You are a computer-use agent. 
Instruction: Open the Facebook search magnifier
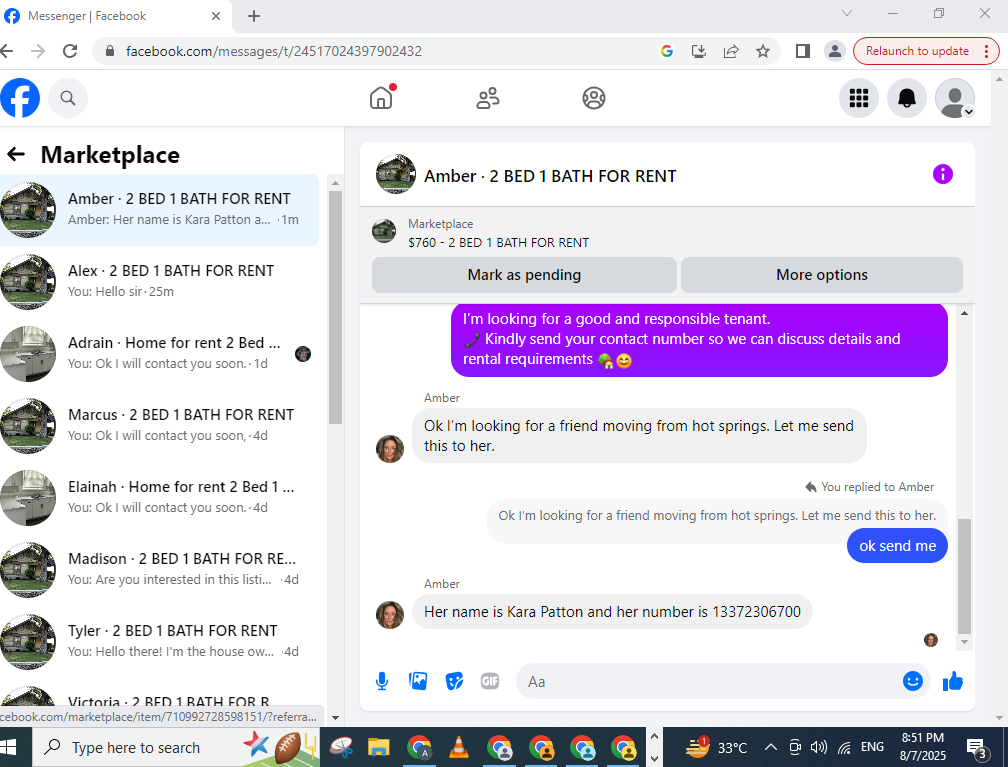click(68, 98)
